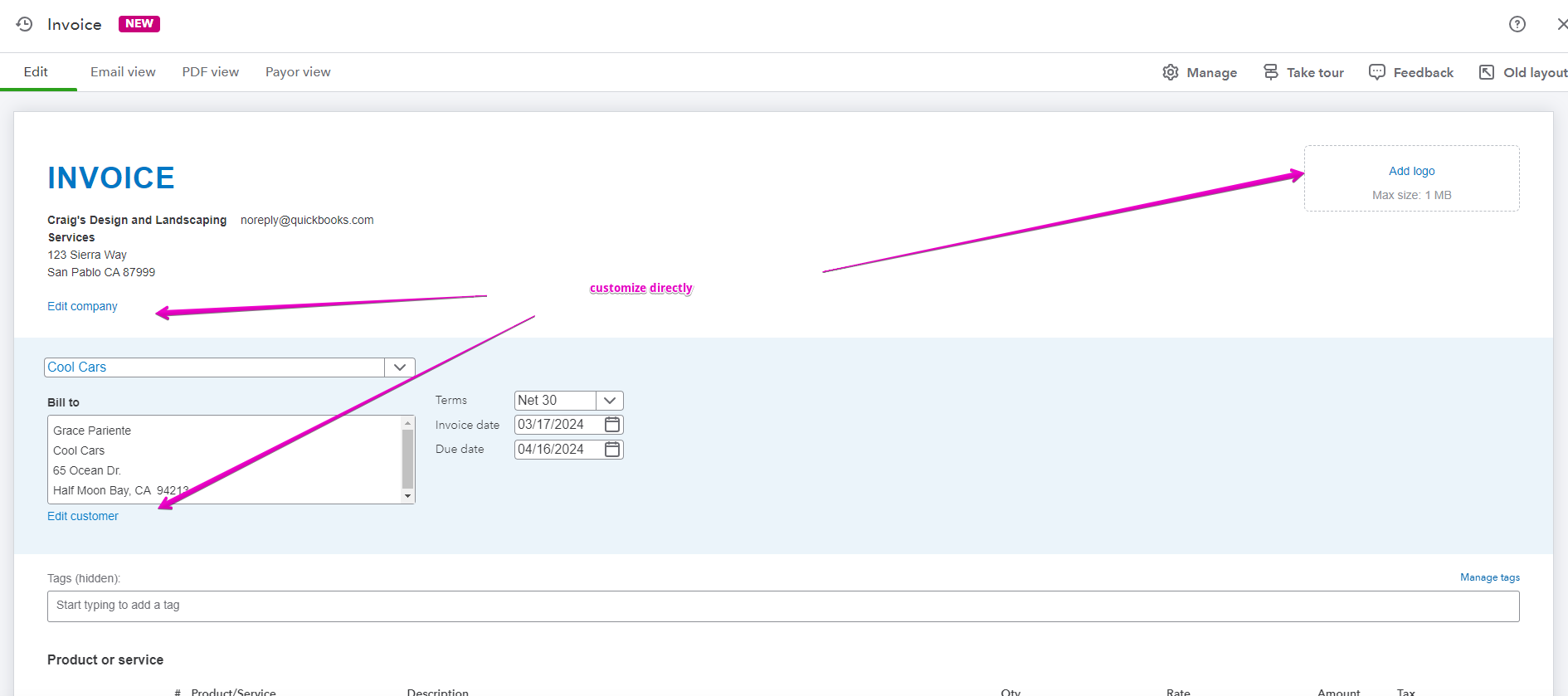Image resolution: width=1568 pixels, height=696 pixels.
Task: Click the Net 30 terms text field
Action: tap(555, 401)
